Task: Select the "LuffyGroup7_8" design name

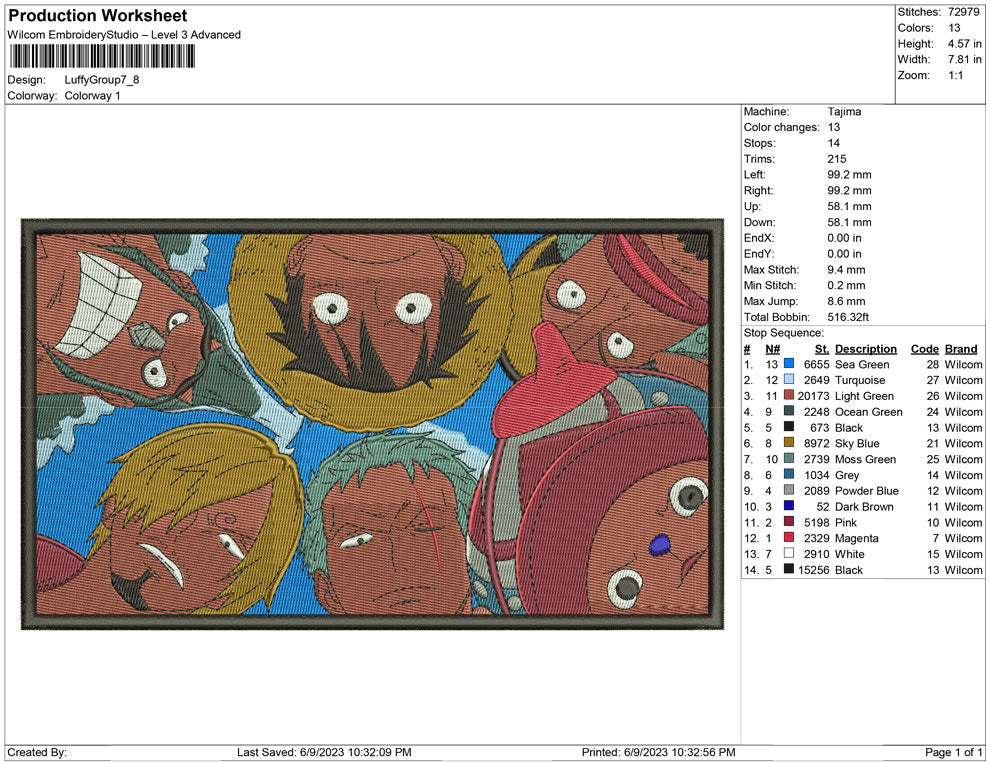Action: tap(102, 80)
